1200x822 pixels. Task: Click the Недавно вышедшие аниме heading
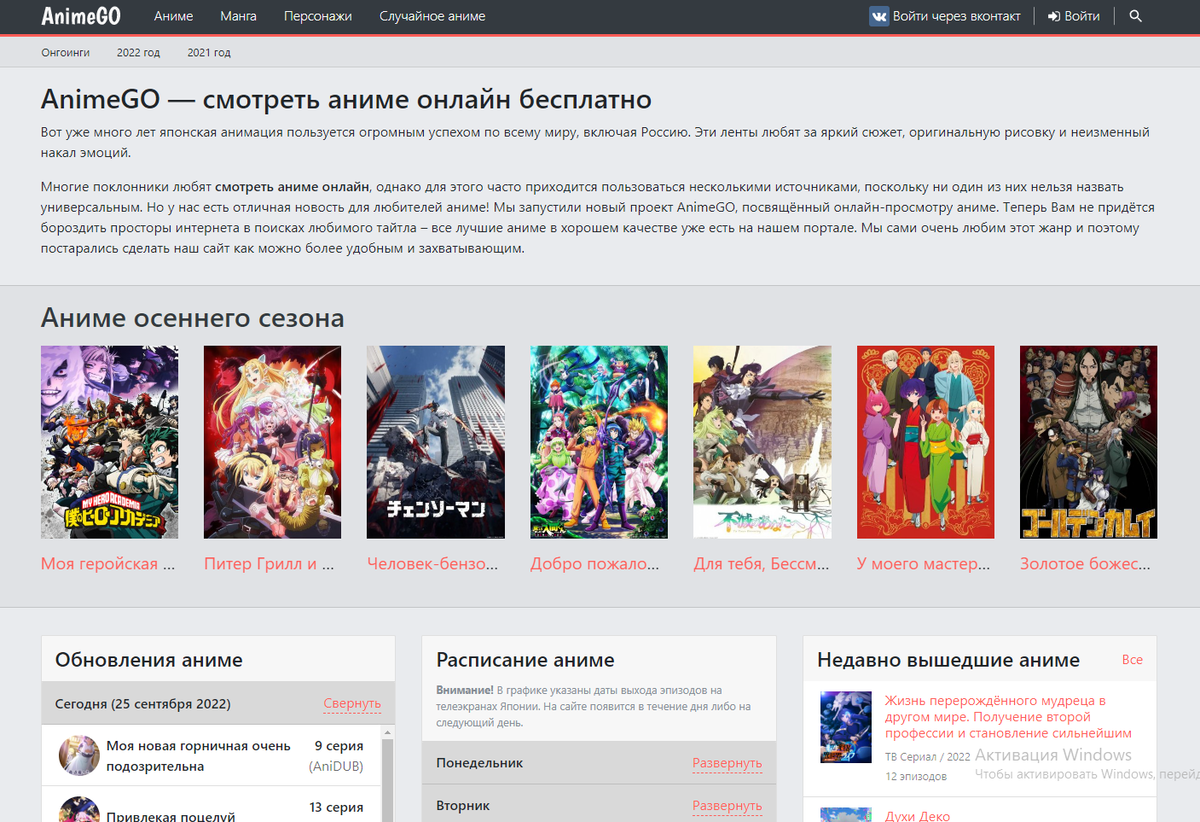948,660
